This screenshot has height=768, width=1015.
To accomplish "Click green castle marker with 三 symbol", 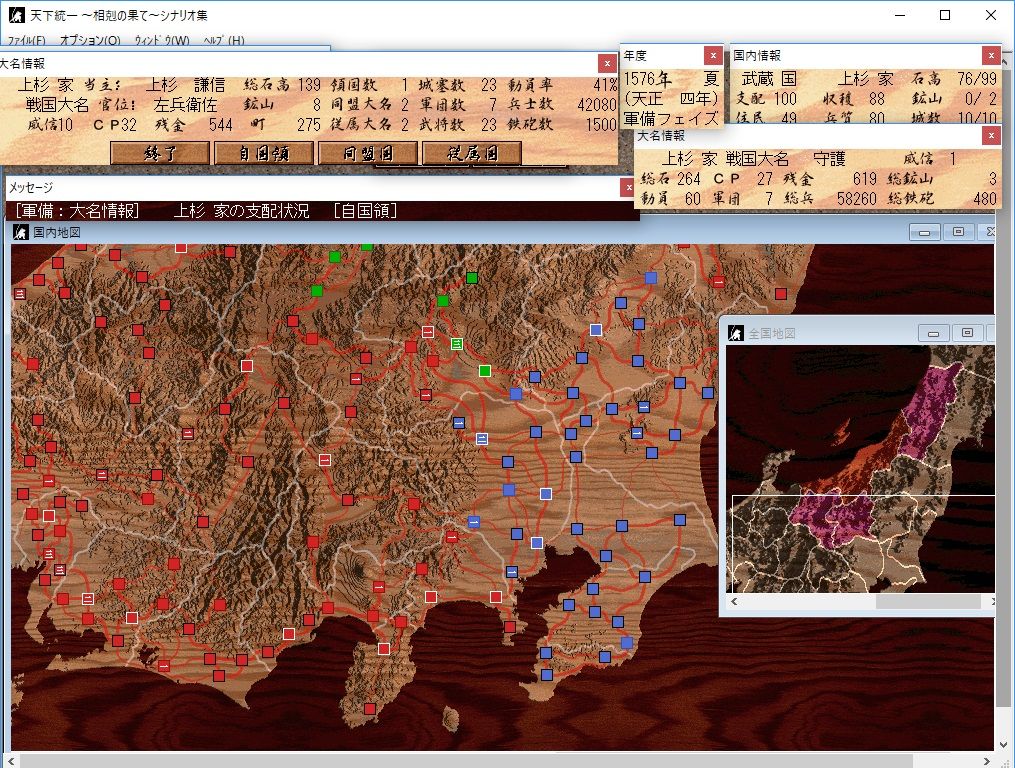I will click(456, 344).
